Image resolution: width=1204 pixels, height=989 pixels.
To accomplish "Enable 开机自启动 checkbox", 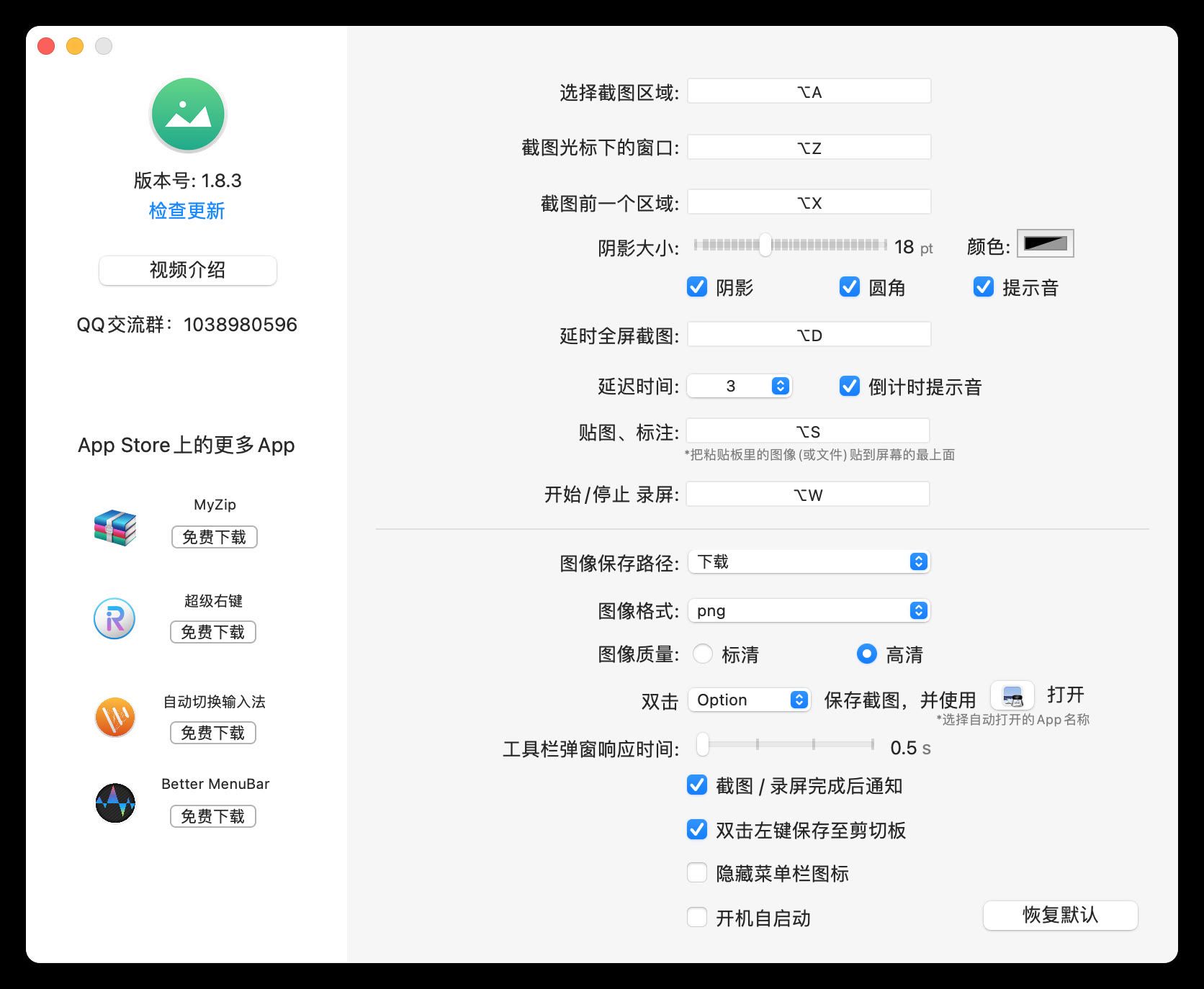I will tap(697, 917).
